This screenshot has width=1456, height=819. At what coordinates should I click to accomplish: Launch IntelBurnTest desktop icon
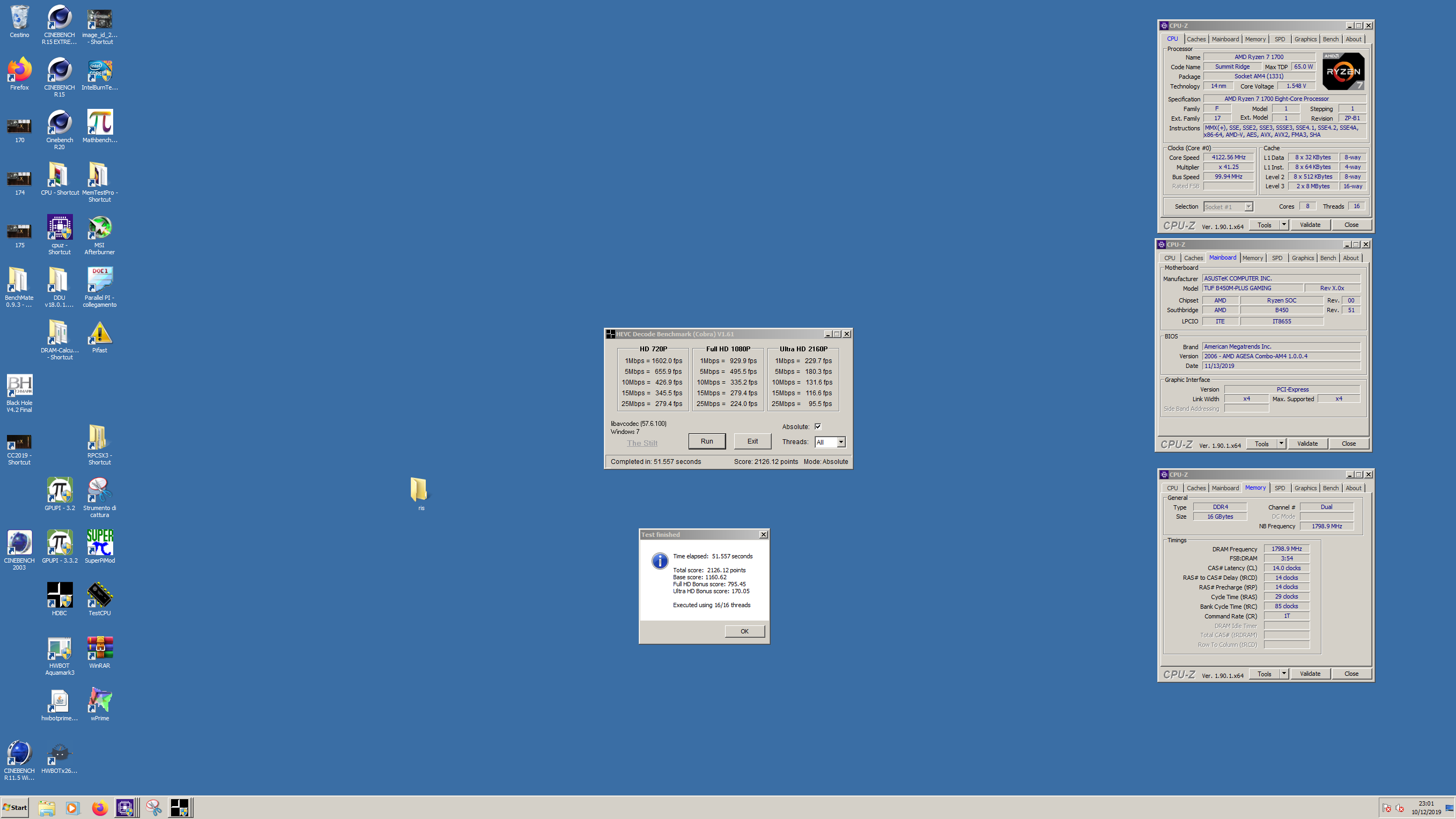tap(99, 74)
